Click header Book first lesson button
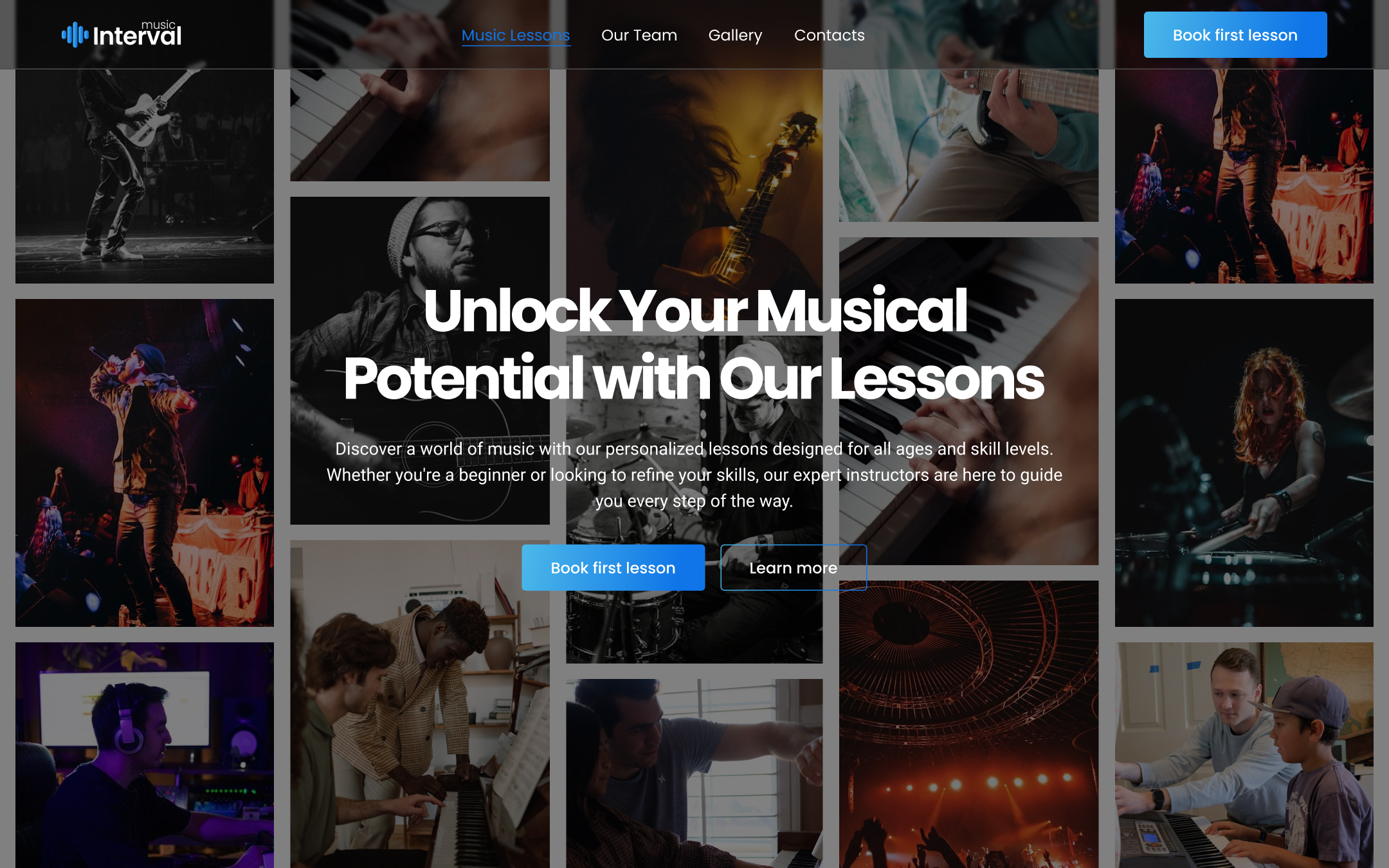Viewport: 1389px width, 868px height. pos(1235,35)
